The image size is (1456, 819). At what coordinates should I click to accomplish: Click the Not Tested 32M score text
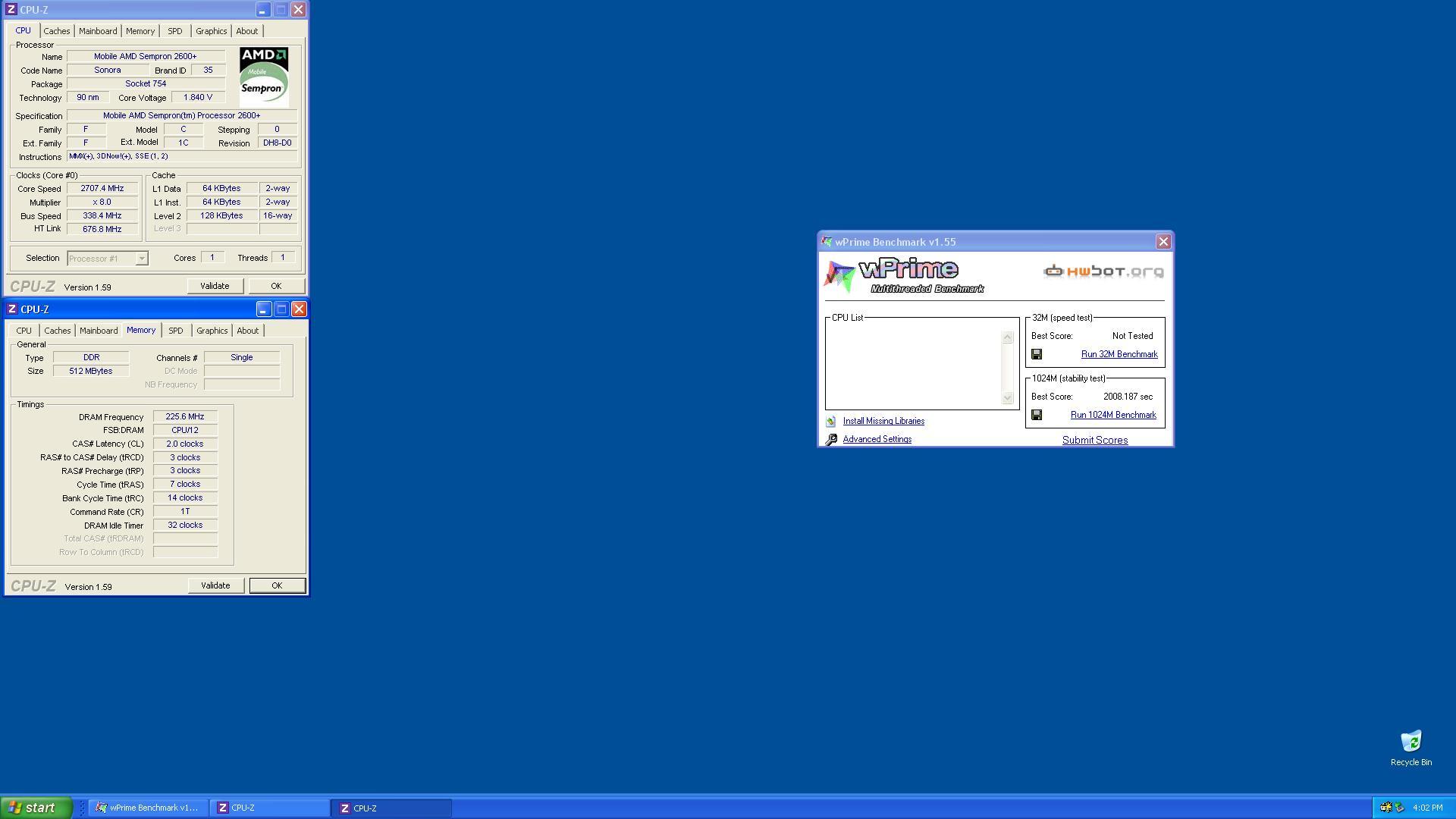(x=1132, y=336)
